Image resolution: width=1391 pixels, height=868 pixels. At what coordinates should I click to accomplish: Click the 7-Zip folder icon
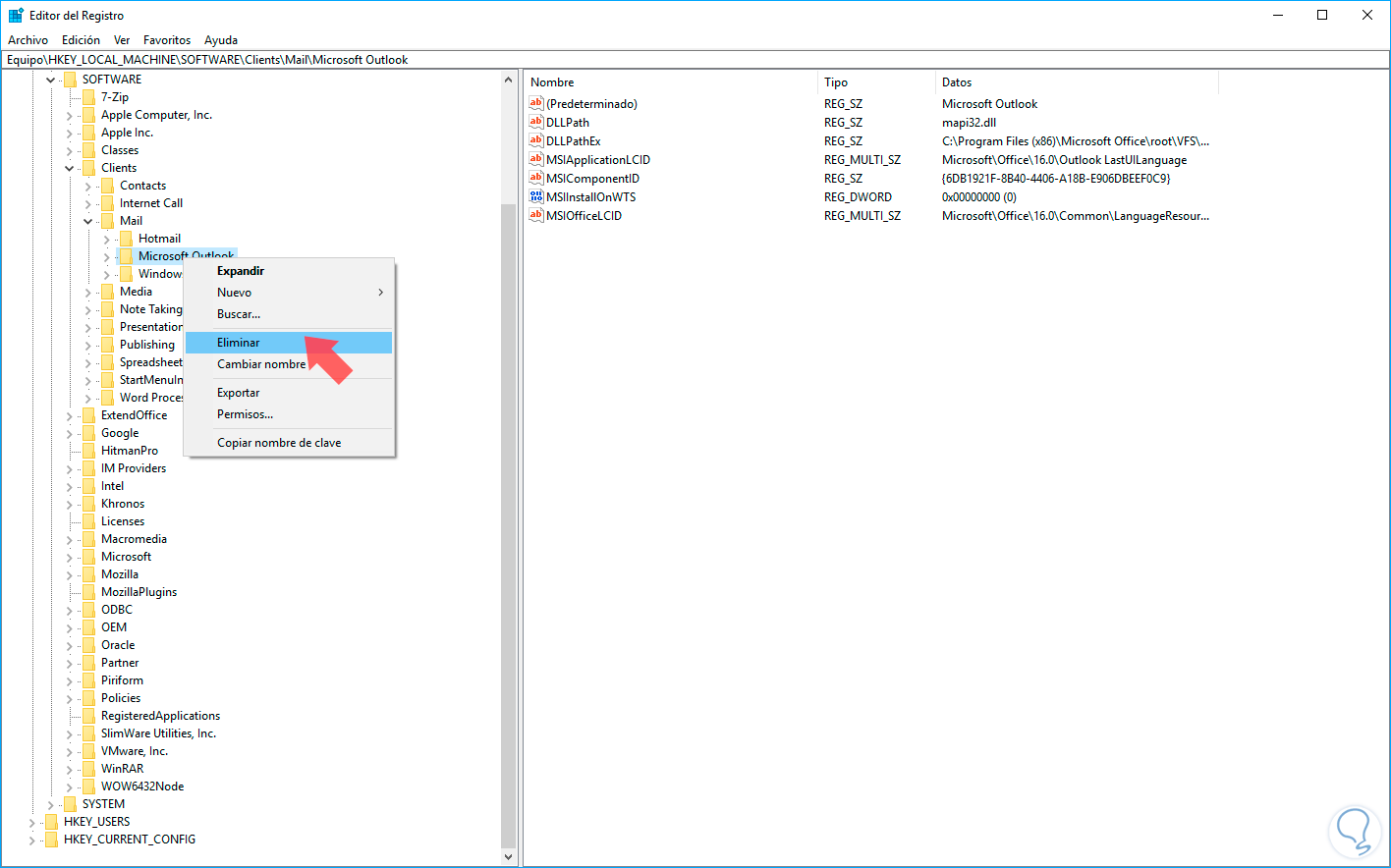pyautogui.click(x=88, y=97)
